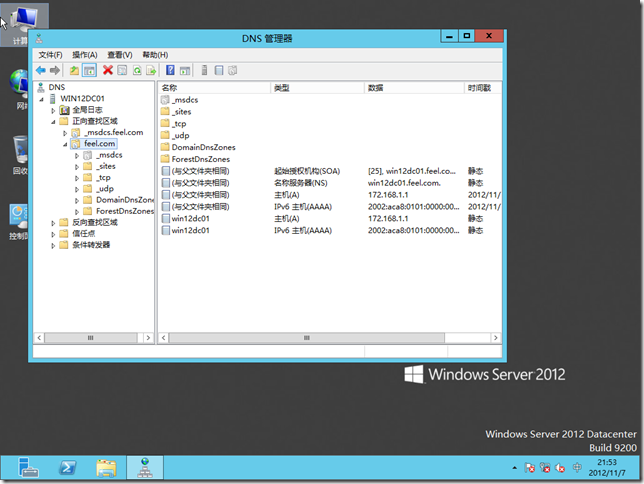644x484 pixels.
Task: Expand the 反向查找区域 node
Action: point(53,223)
